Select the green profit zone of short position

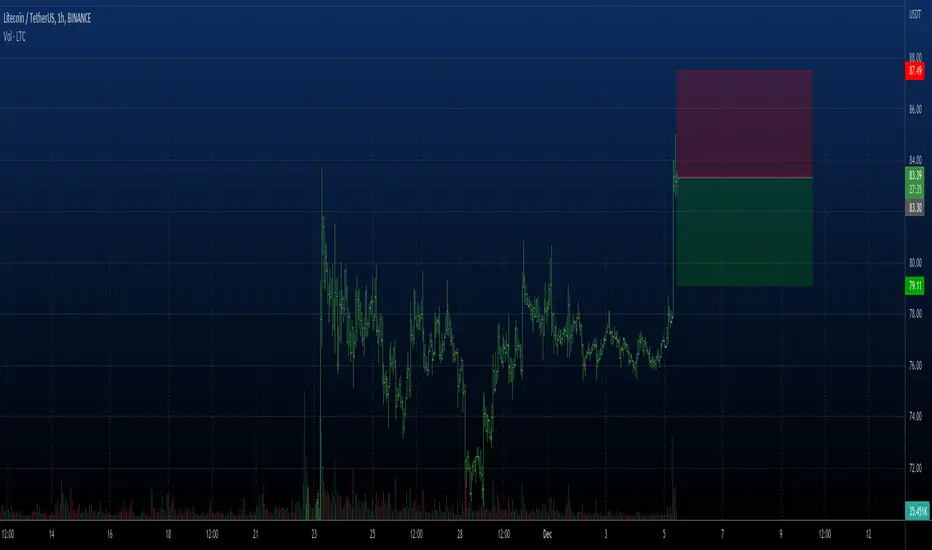(744, 232)
